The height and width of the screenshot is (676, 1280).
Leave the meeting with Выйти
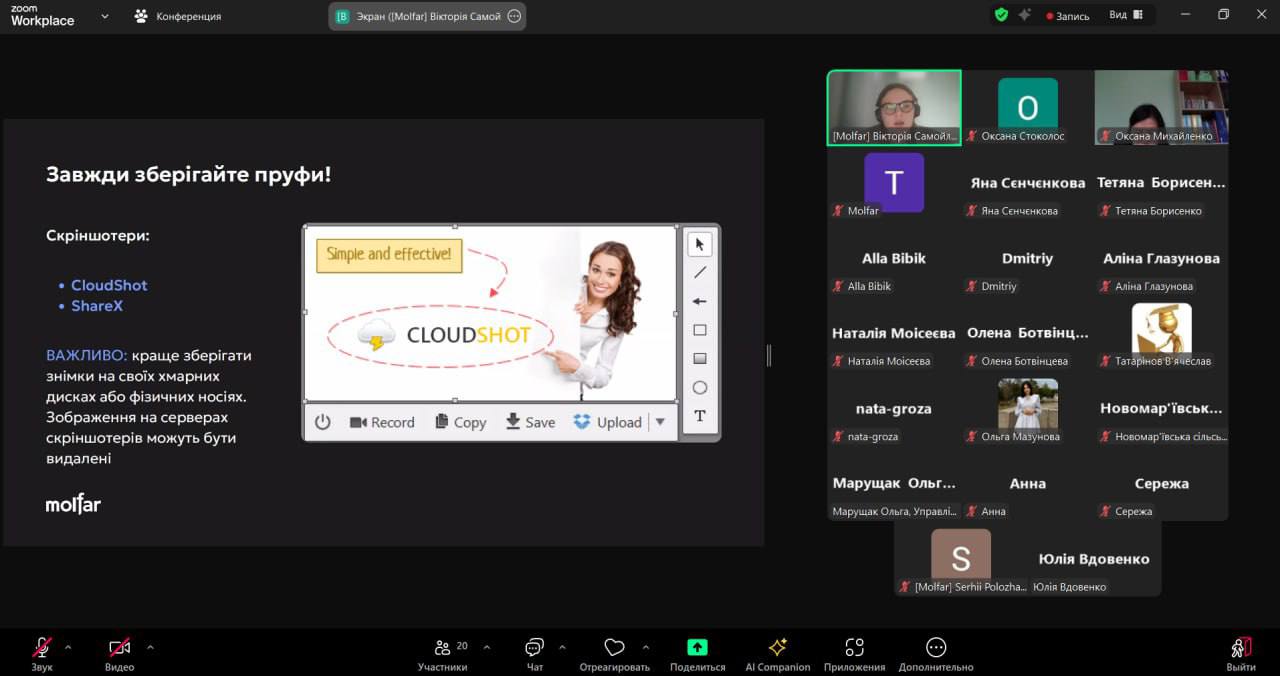[x=1241, y=654]
